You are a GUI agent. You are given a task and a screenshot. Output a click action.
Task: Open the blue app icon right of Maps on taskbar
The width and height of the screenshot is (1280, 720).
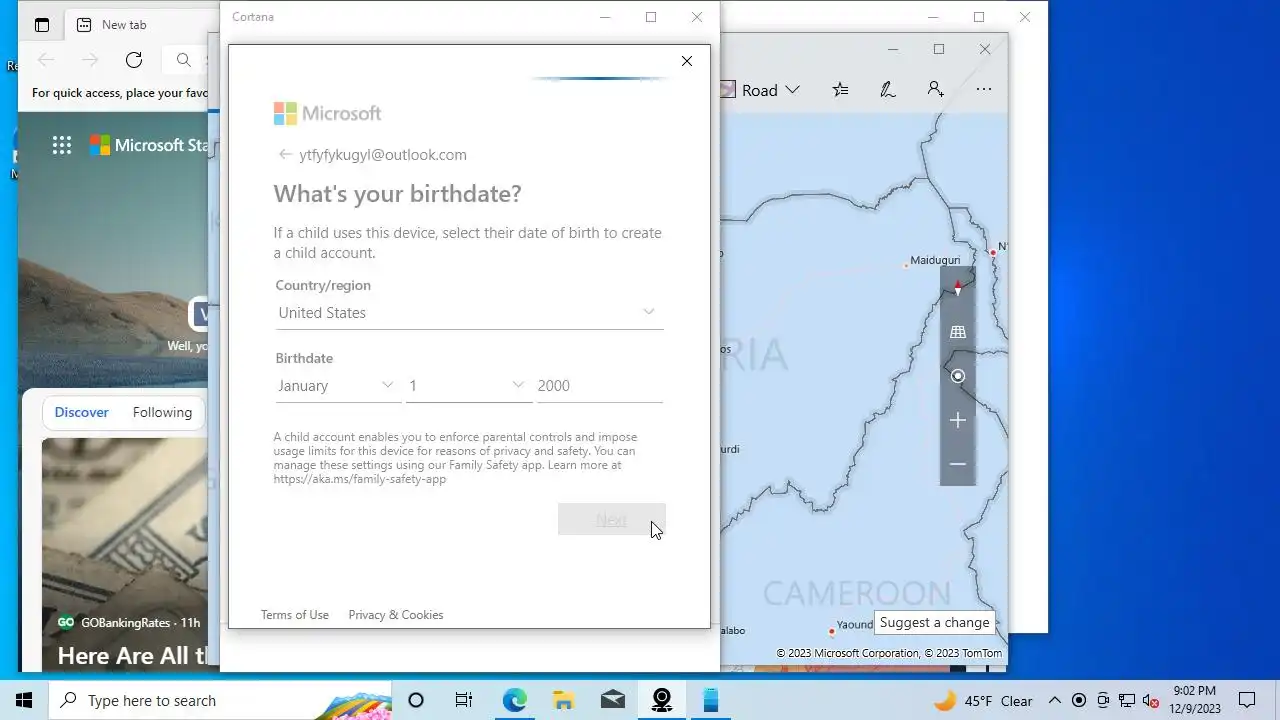click(x=711, y=700)
